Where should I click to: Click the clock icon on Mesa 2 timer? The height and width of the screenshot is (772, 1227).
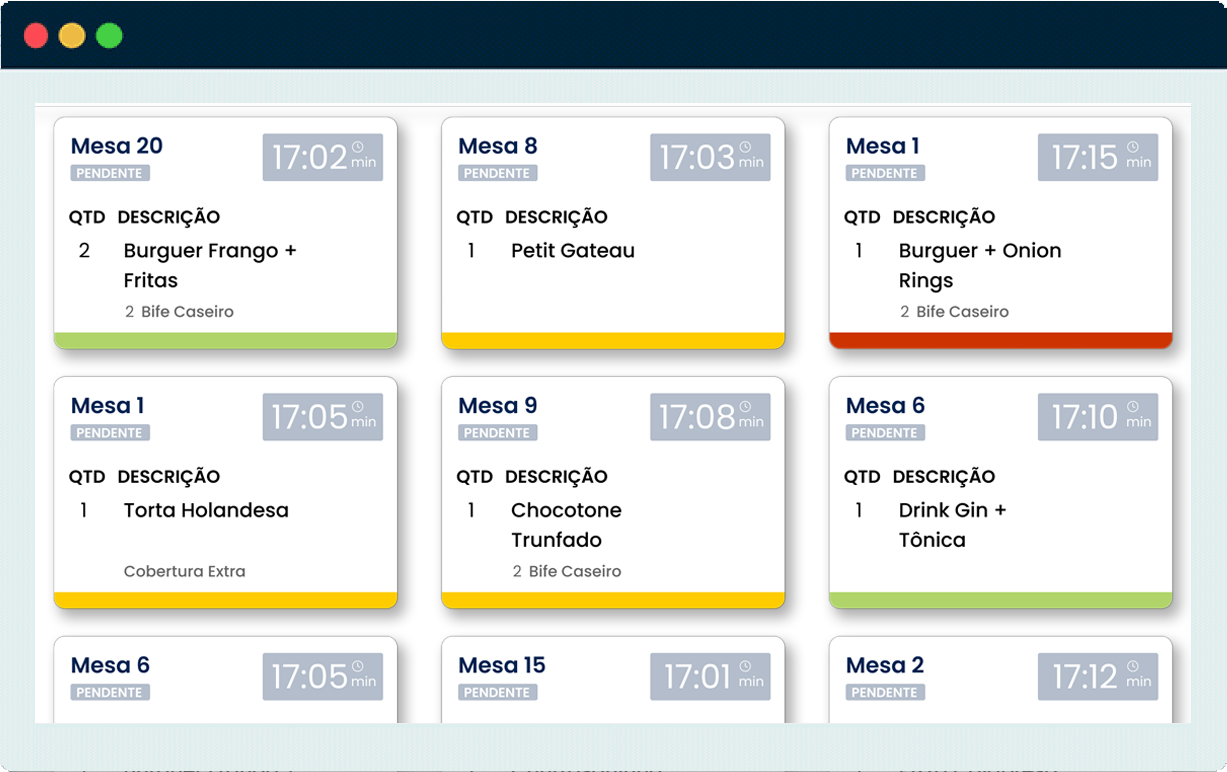1133,667
